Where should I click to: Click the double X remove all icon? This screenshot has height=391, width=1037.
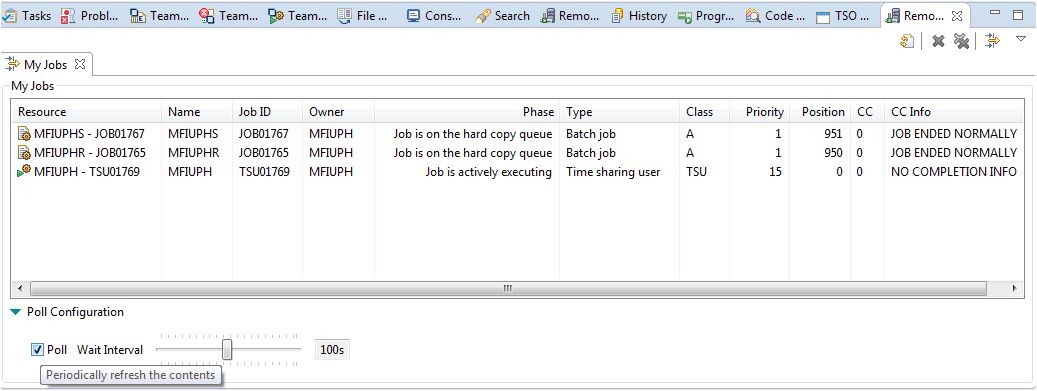click(961, 41)
